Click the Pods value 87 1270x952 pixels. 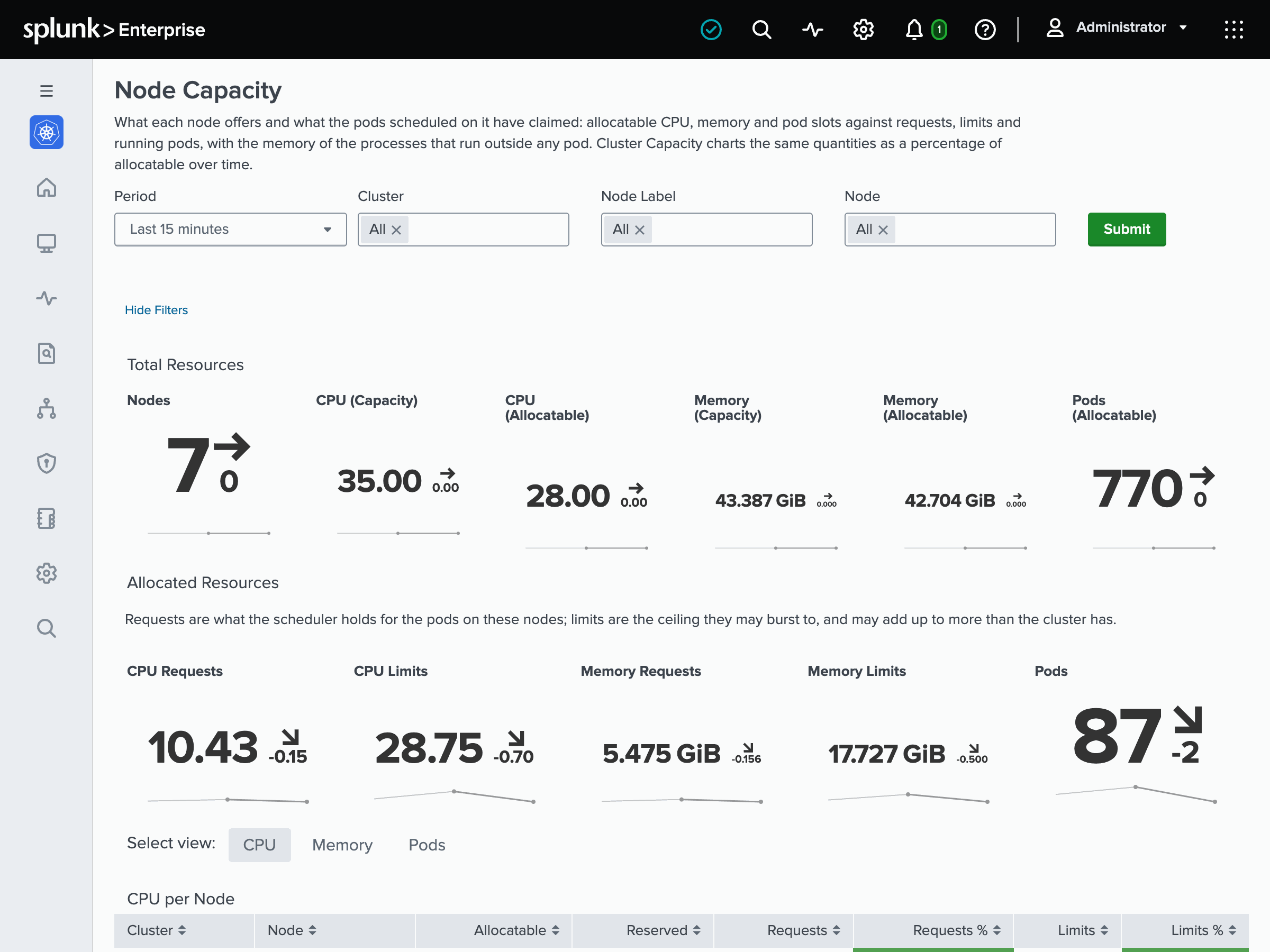click(1117, 736)
